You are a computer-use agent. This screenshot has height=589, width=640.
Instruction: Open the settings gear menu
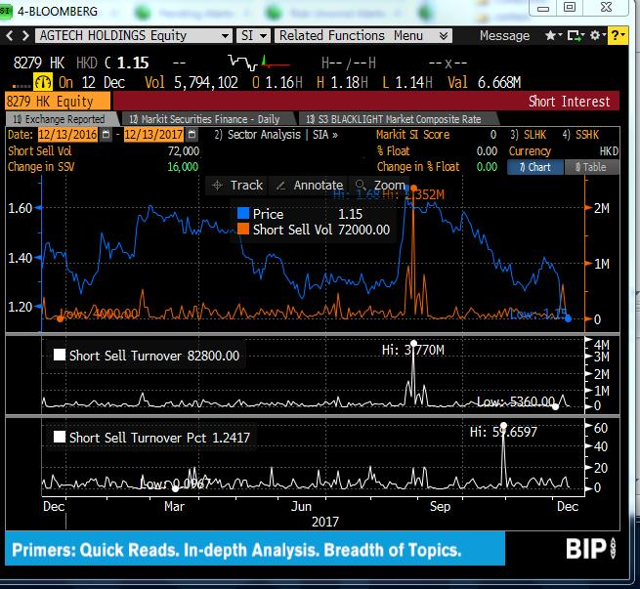[595, 36]
